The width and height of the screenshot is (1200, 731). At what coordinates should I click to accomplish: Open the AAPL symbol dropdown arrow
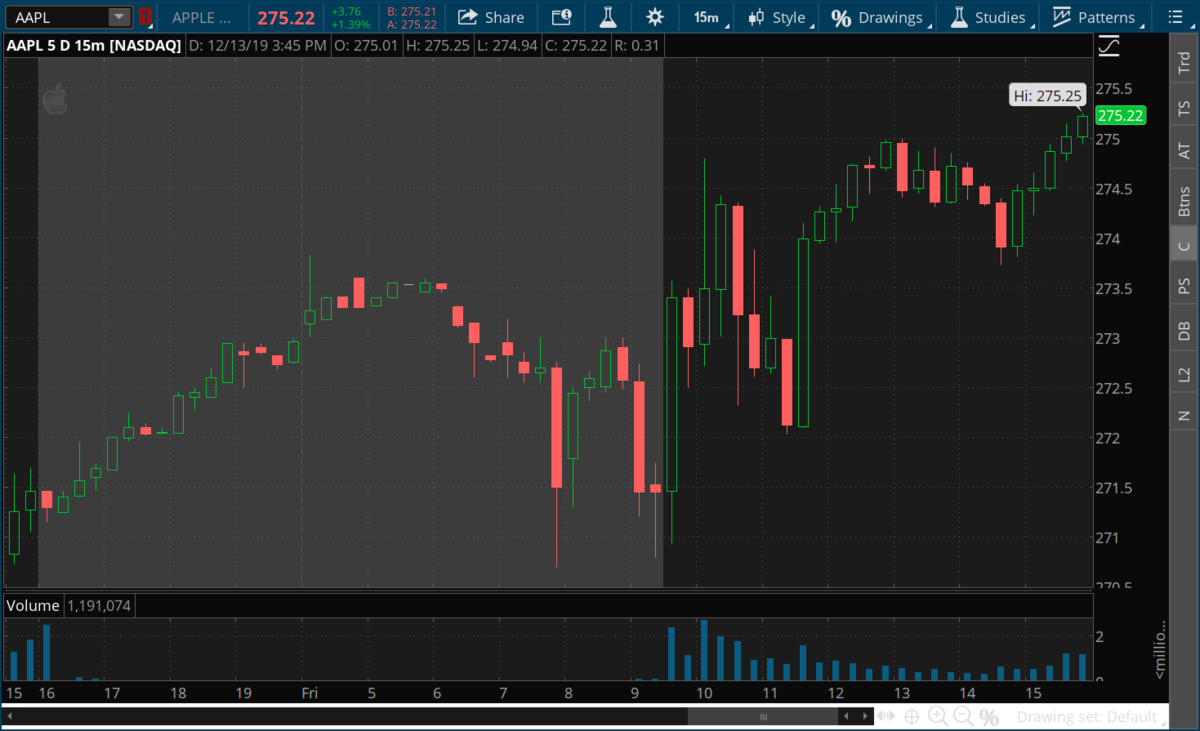click(119, 17)
